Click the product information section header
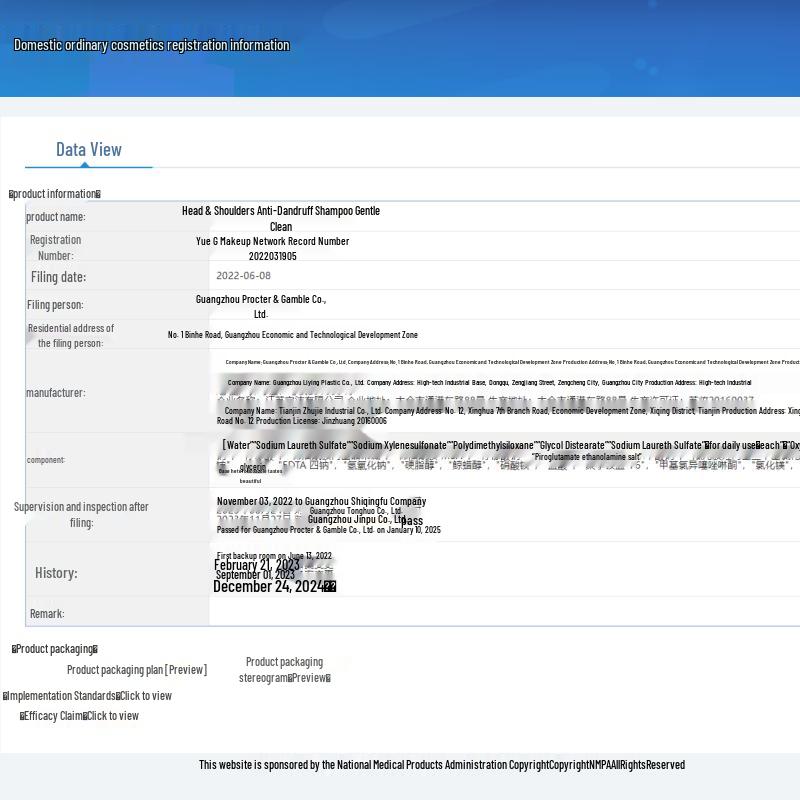Screen dimensions: 800x800 (x=55, y=194)
